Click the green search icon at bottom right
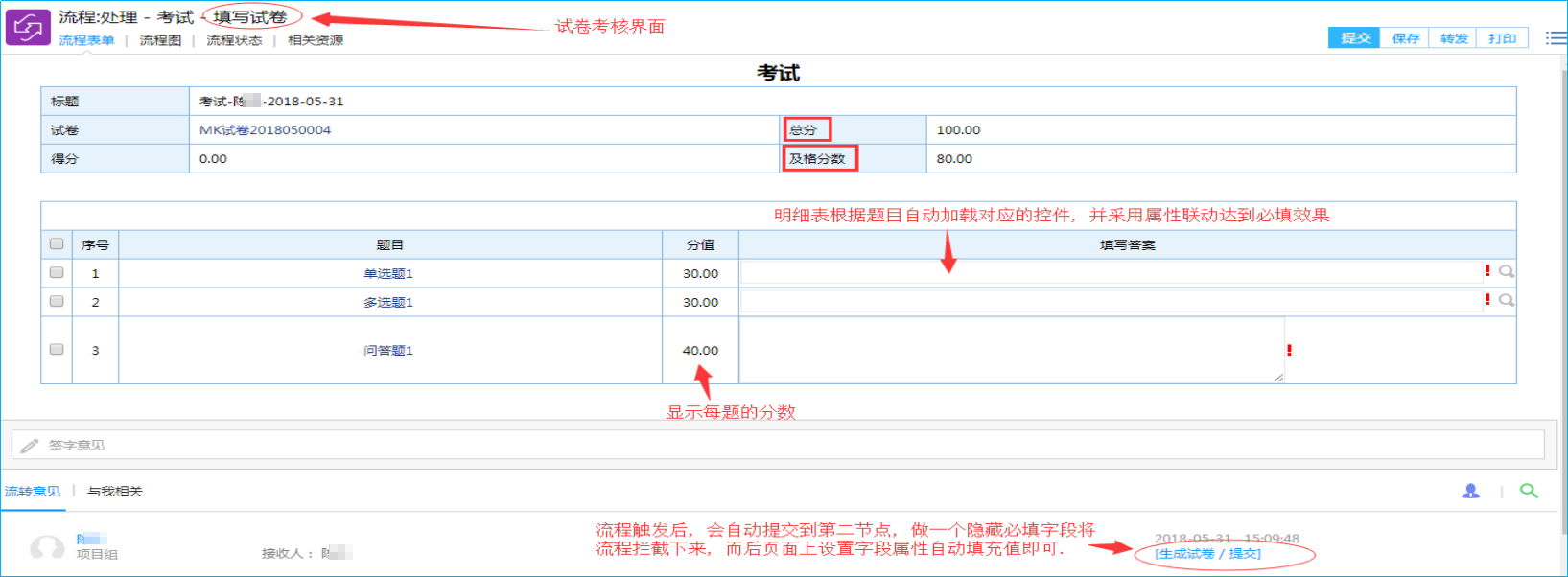 point(1529,491)
